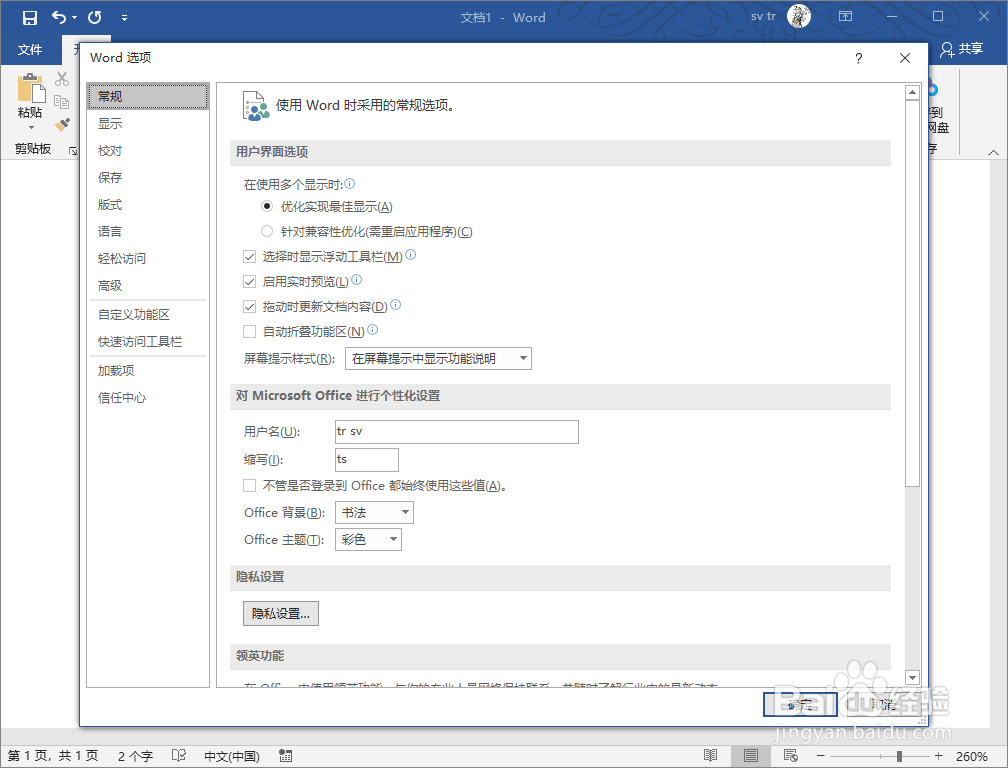Click scroll up arrow in options pane
This screenshot has height=768, width=1008.
tap(912, 93)
